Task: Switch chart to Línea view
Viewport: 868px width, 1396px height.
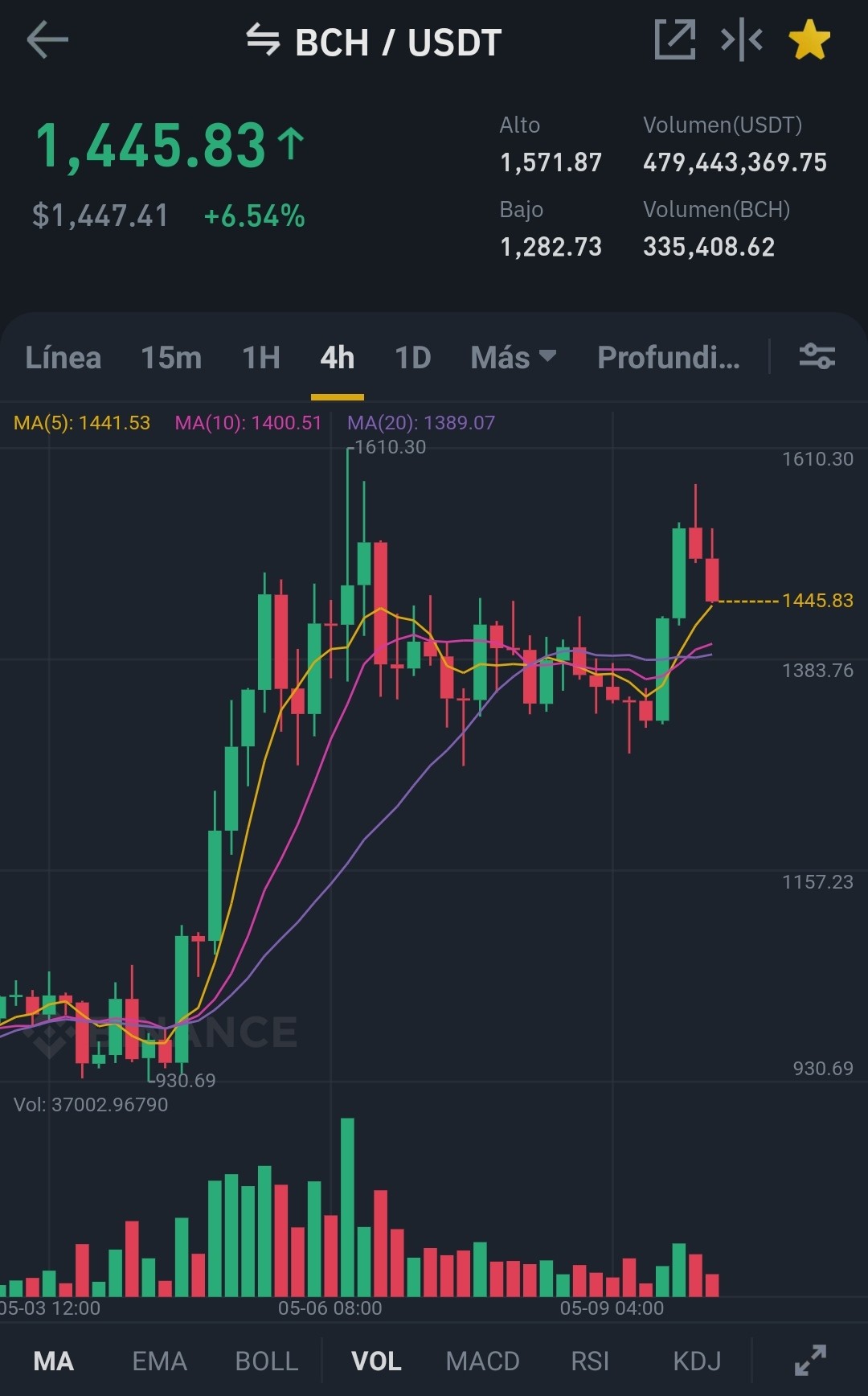Action: click(63, 357)
